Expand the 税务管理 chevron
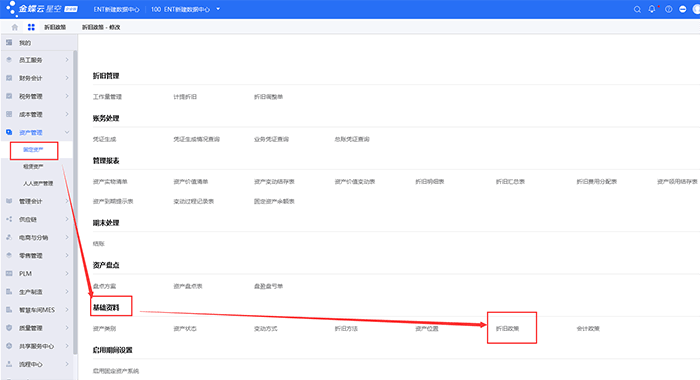 coord(67,96)
